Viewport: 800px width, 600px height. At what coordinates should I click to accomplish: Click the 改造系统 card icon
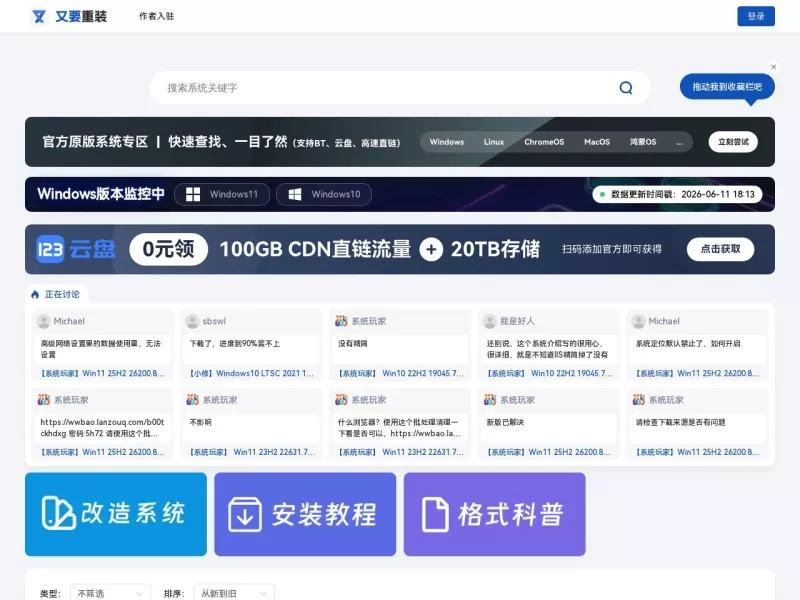point(58,513)
